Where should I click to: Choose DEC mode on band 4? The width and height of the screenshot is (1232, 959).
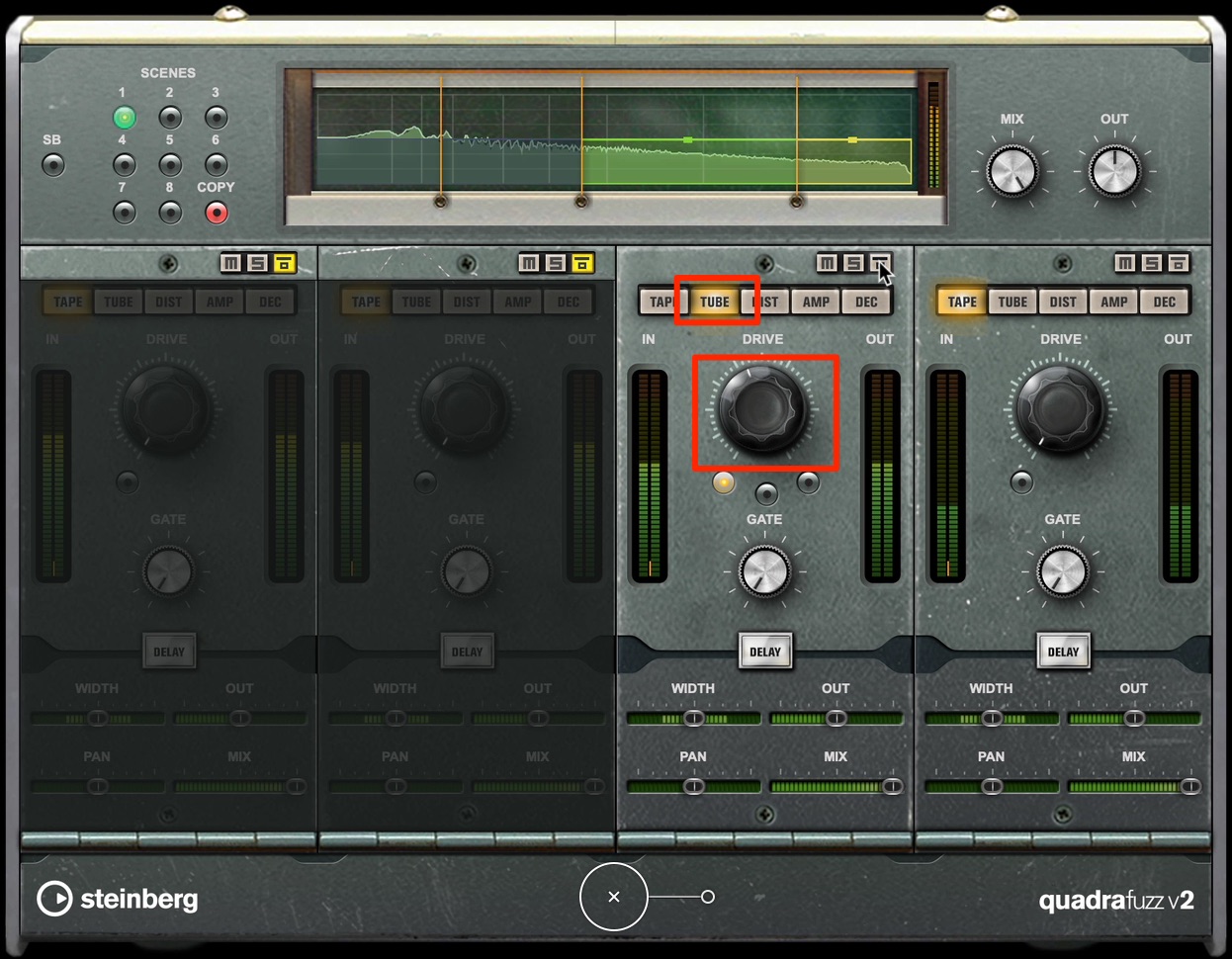(x=1165, y=302)
